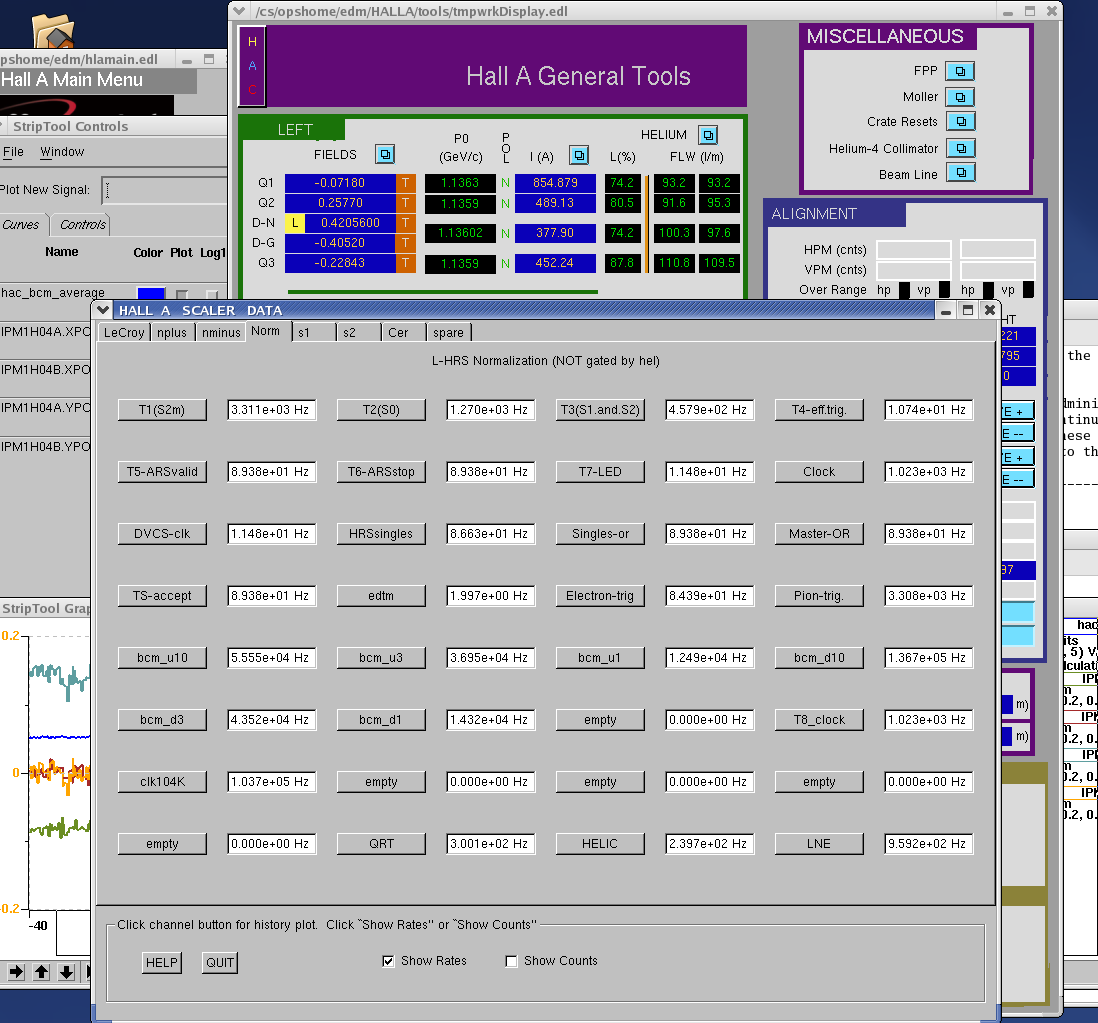Open StripTool Window menu

tap(62, 152)
